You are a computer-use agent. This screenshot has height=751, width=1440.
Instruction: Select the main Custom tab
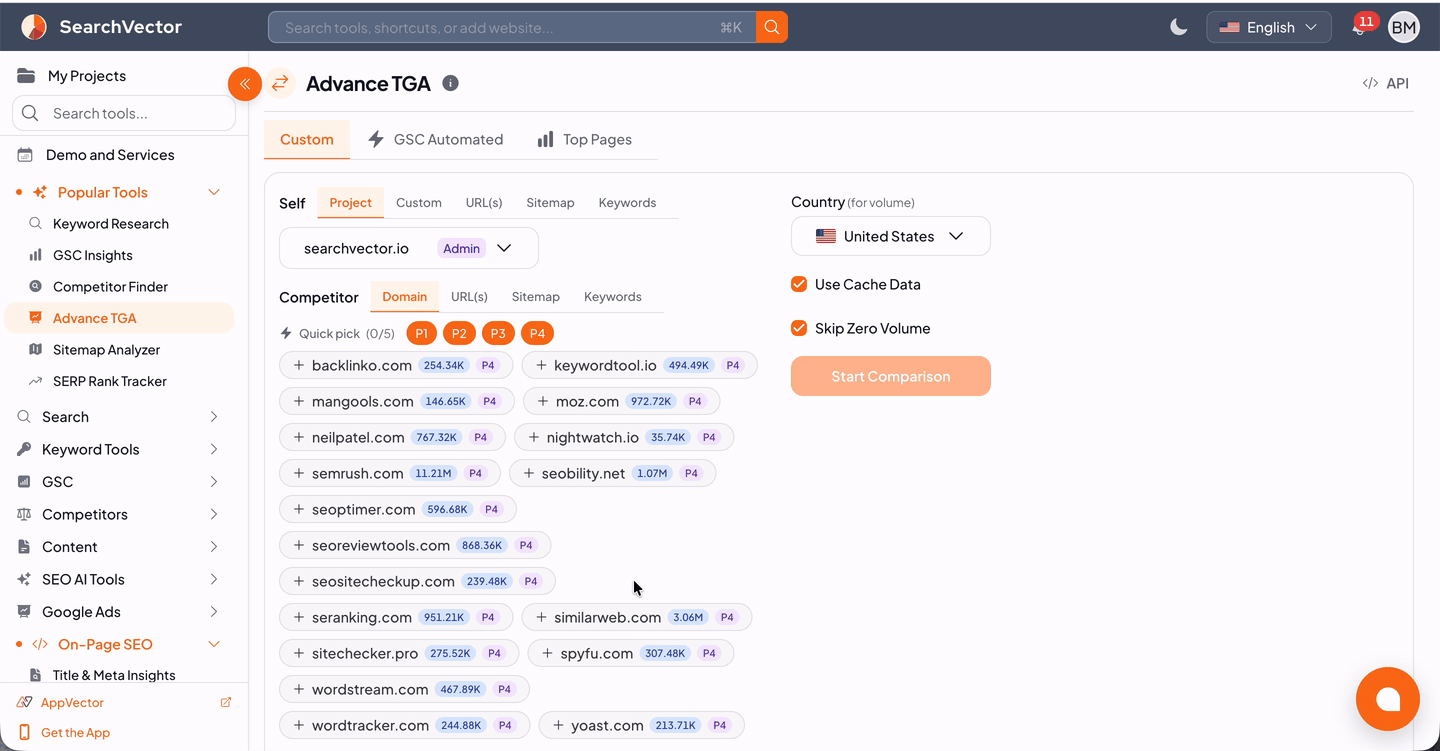pyautogui.click(x=307, y=139)
